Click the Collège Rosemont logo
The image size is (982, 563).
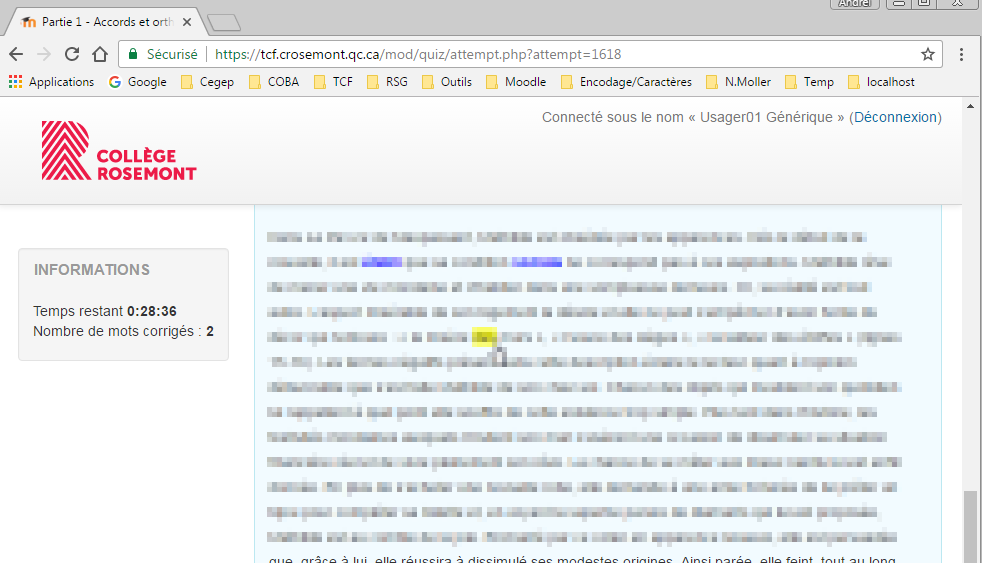tap(119, 151)
